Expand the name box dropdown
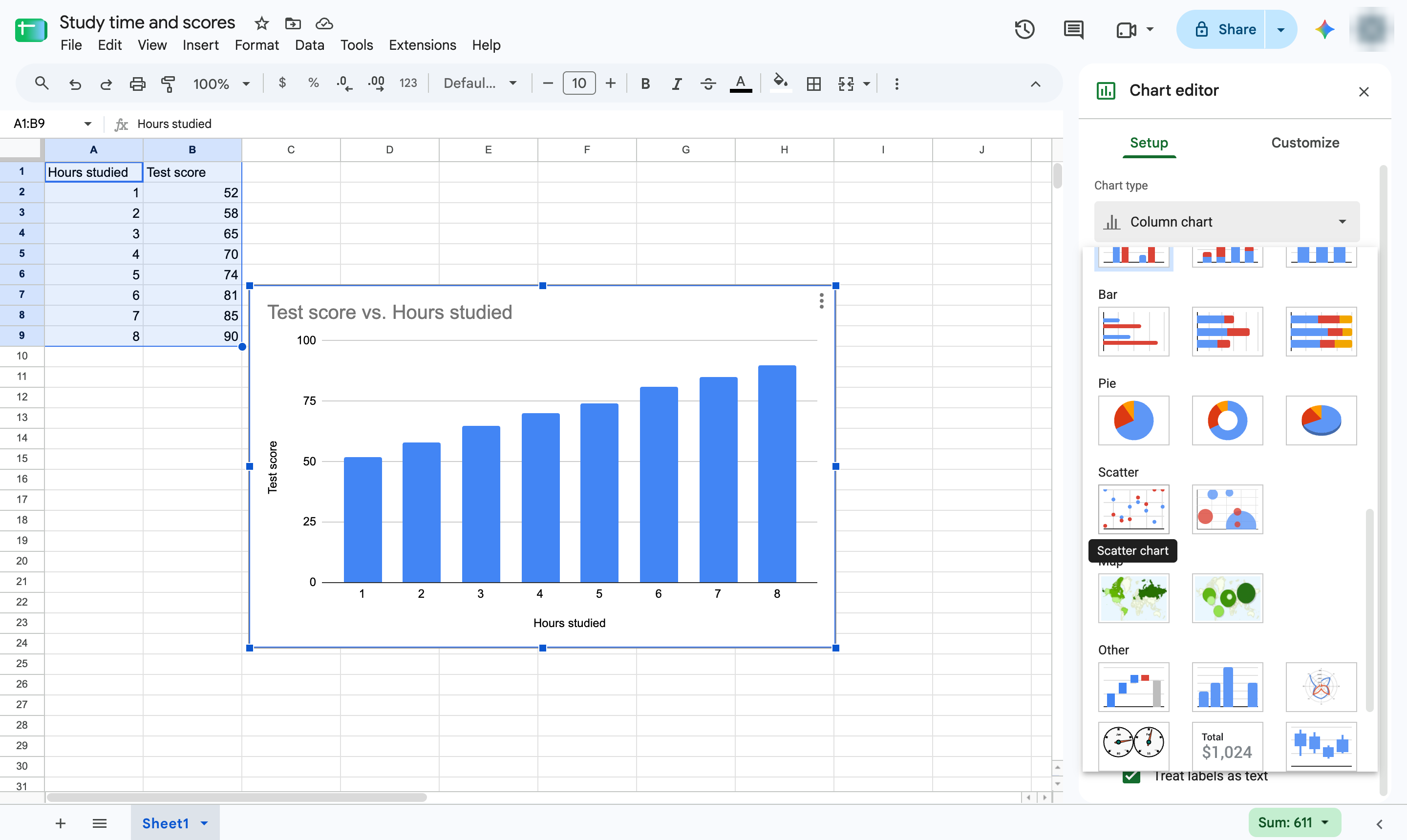Image resolution: width=1407 pixels, height=840 pixels. [88, 124]
